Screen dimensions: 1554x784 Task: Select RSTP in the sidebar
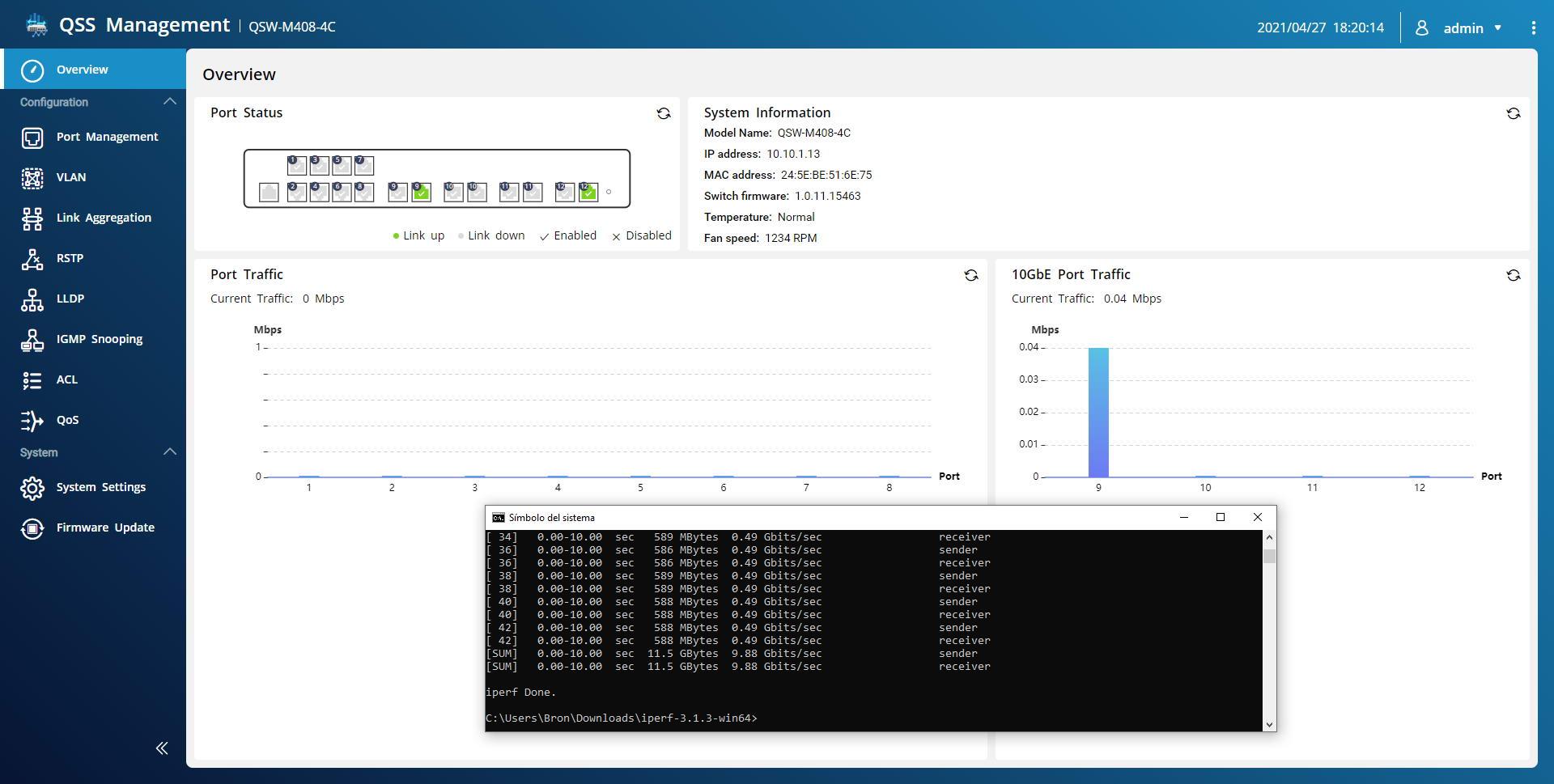point(93,258)
